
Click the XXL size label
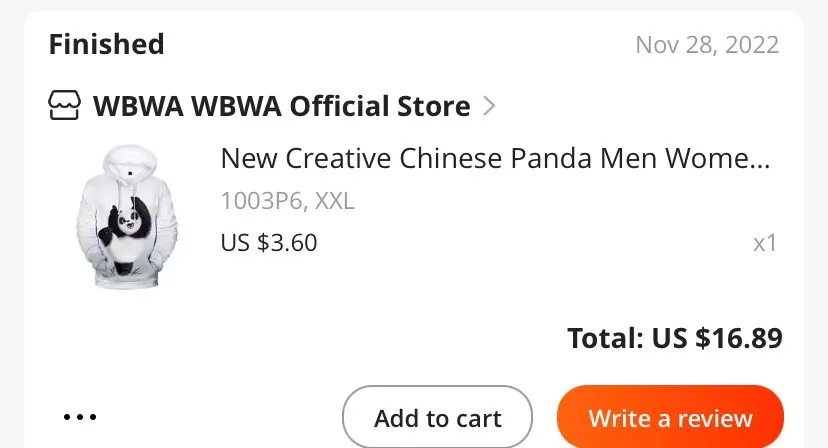[x=335, y=201]
